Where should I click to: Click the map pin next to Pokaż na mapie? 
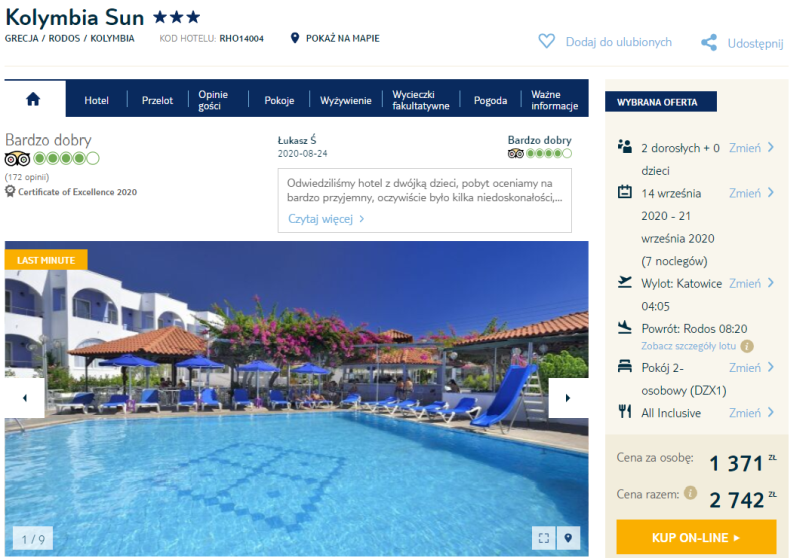[x=295, y=38]
